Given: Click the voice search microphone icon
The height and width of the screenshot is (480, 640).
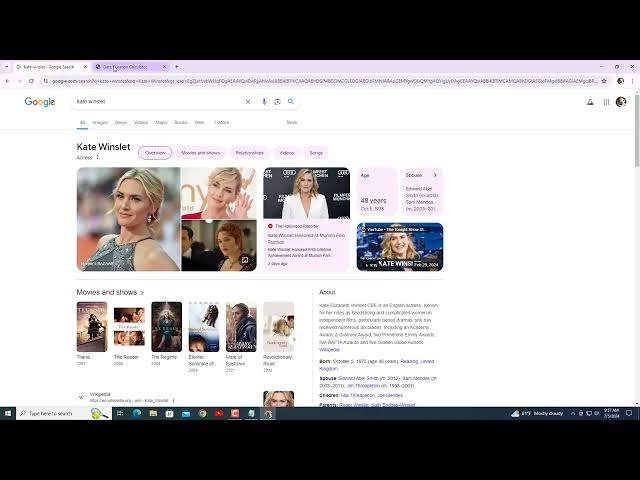Looking at the screenshot, I should point(264,102).
